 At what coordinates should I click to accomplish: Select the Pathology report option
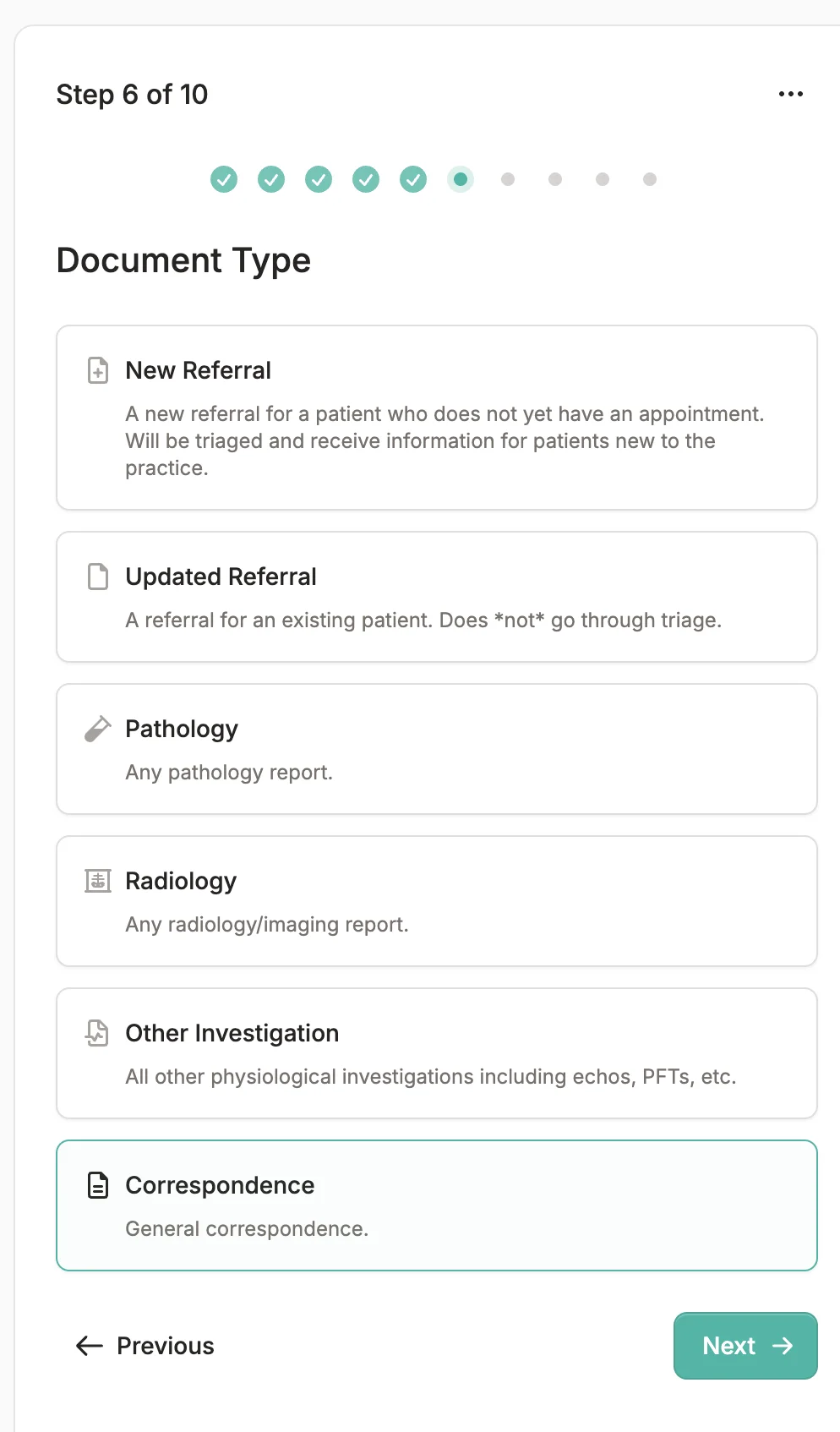point(436,749)
